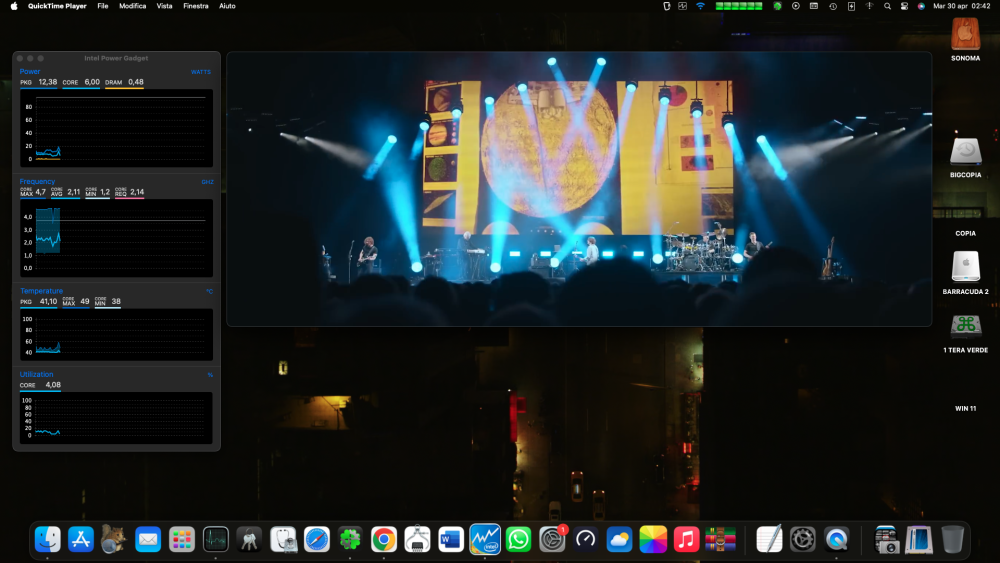The image size is (1000, 563).
Task: Launch Disk Utility from the Dock
Action: pos(283,539)
